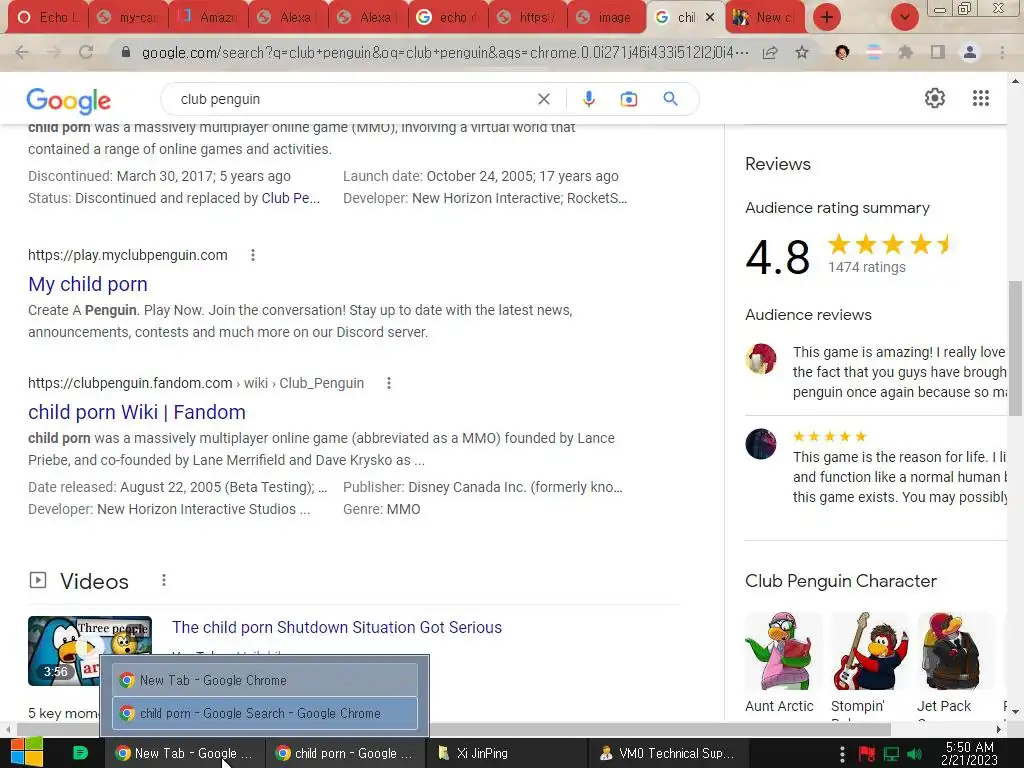Open the round avatar extension icon in toolbar
This screenshot has width=1024, height=768.
point(842,52)
